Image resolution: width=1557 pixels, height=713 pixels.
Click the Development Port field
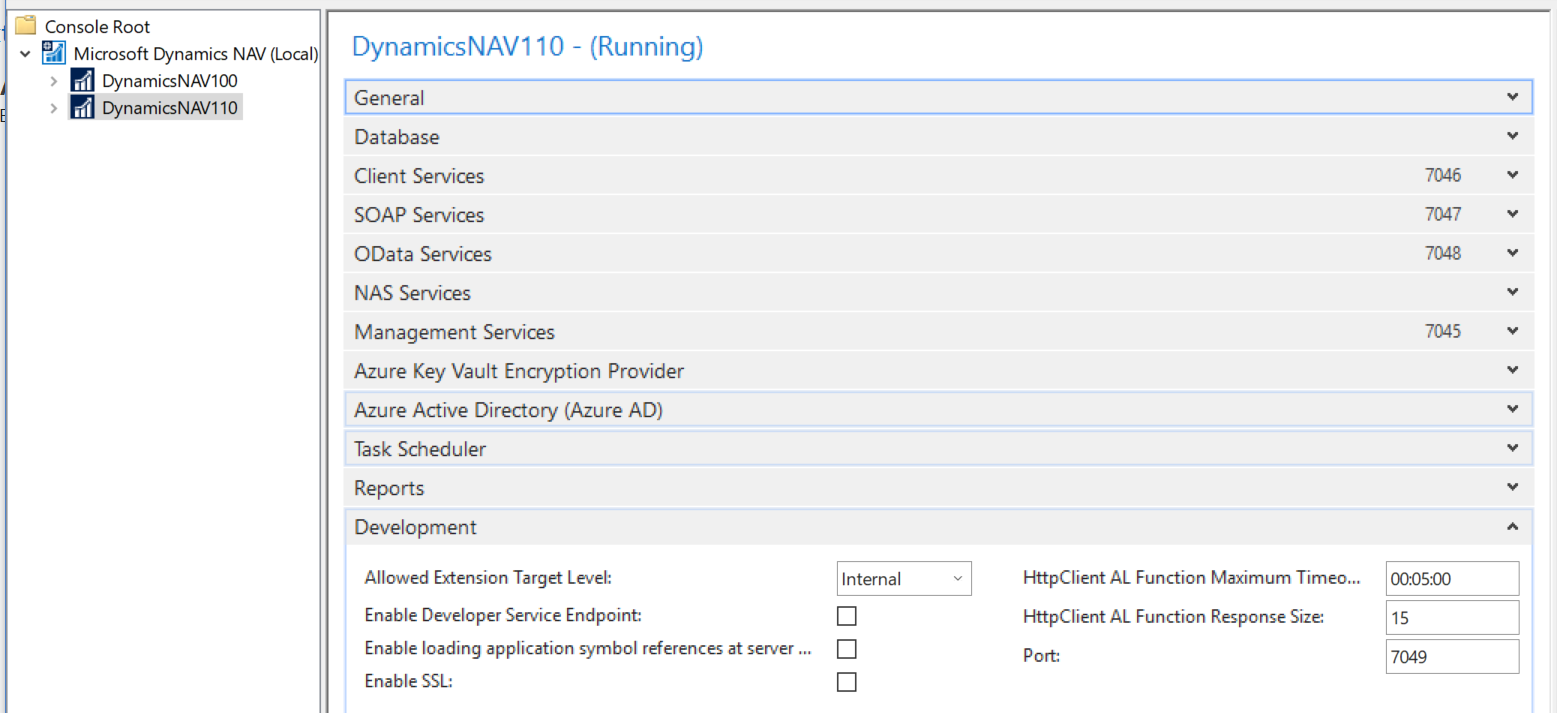tap(1452, 656)
